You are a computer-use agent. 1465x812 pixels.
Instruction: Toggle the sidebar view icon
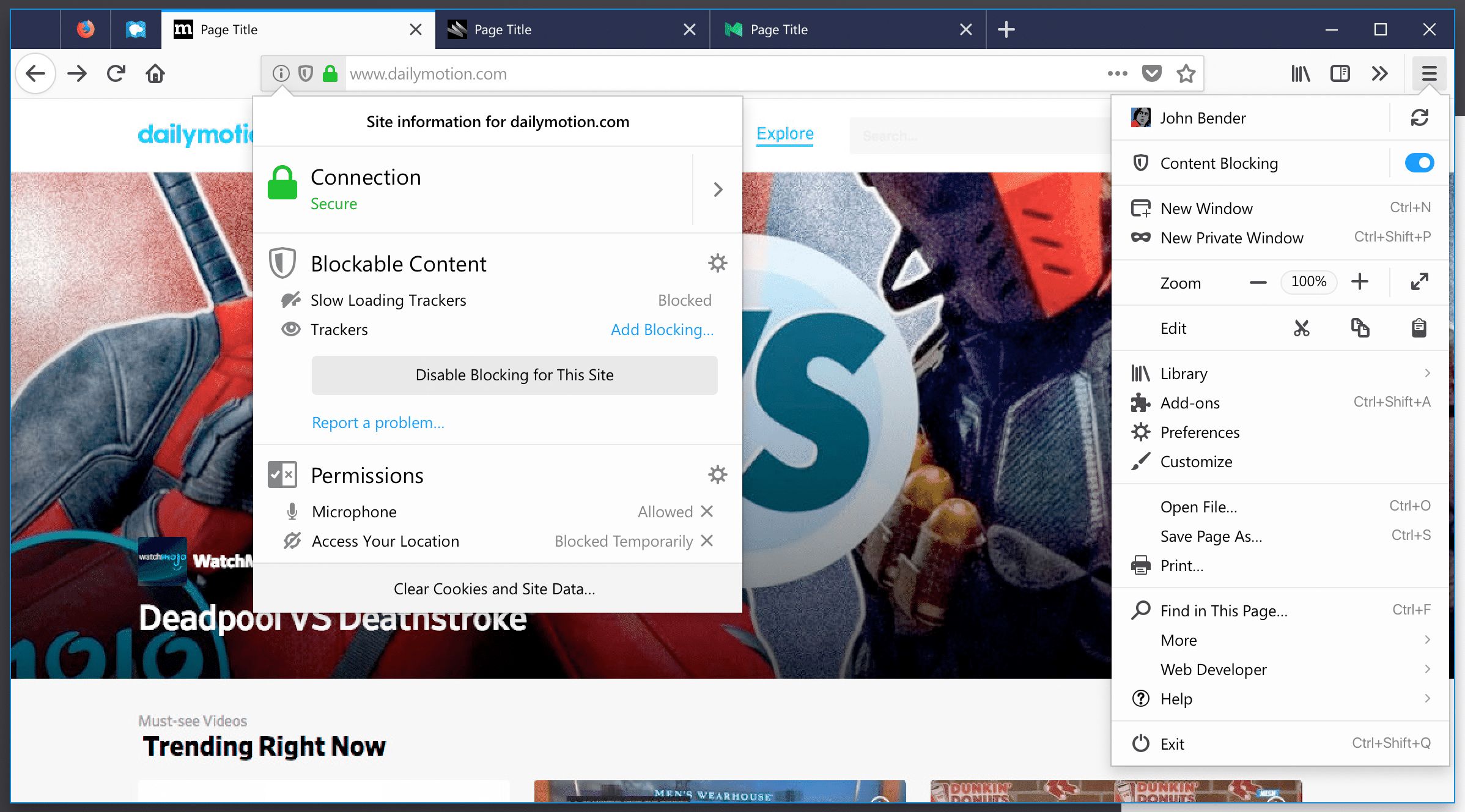point(1340,73)
